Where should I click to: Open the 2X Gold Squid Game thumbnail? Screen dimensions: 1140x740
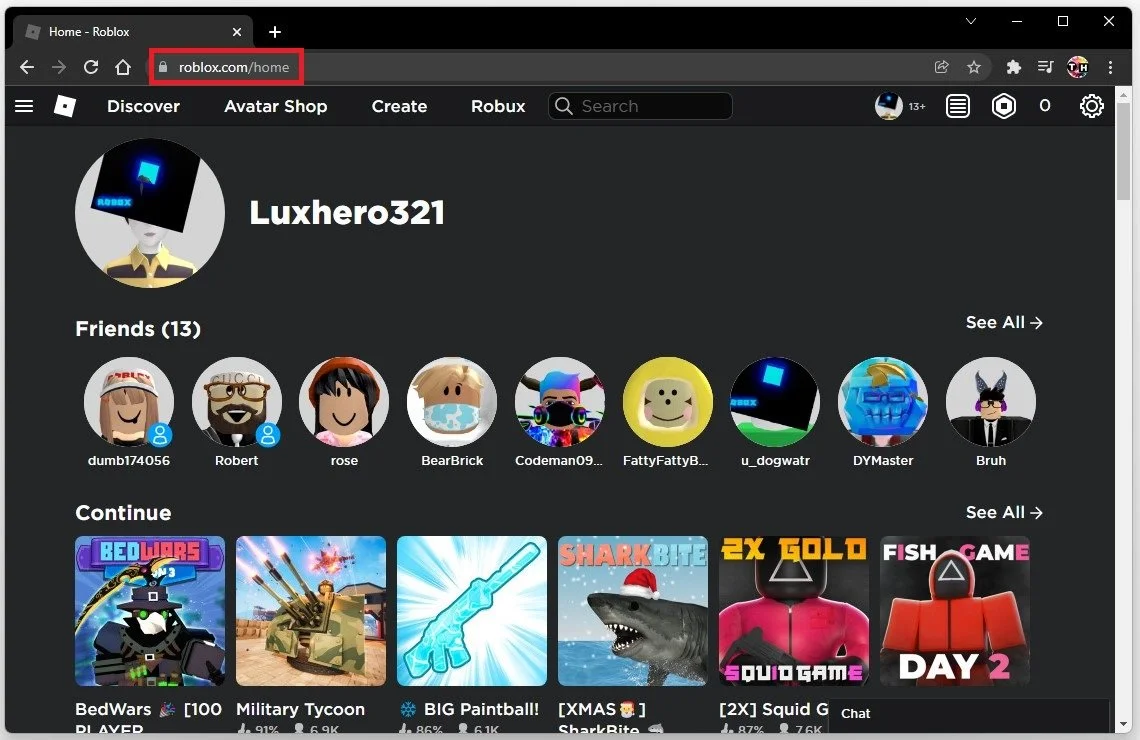794,611
